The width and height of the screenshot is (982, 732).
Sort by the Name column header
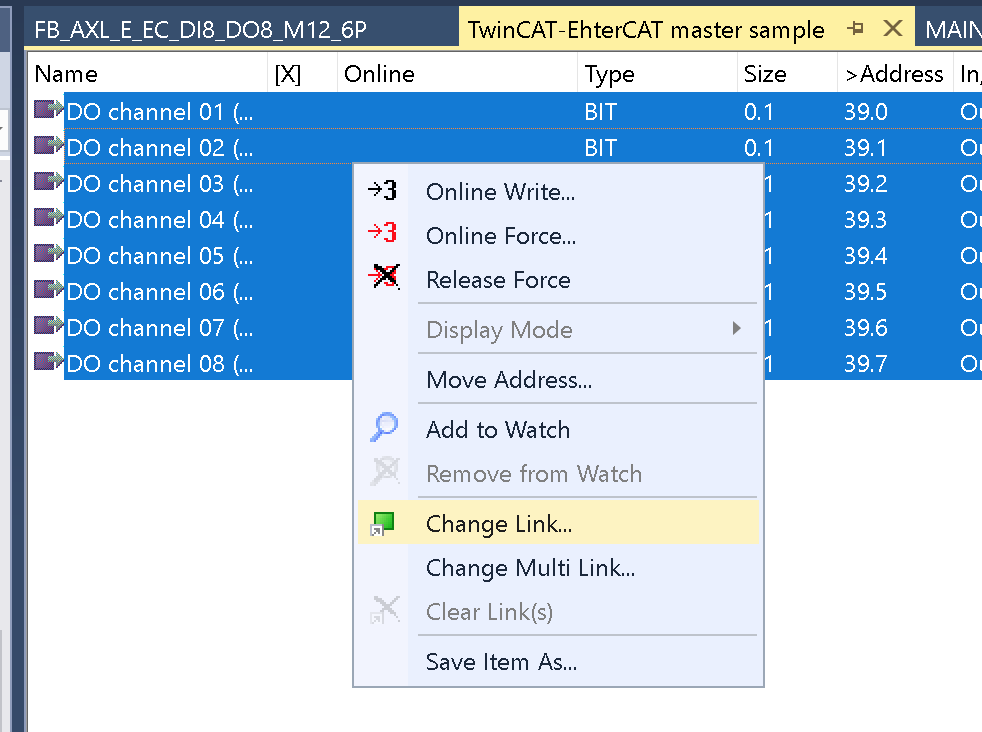click(148, 74)
